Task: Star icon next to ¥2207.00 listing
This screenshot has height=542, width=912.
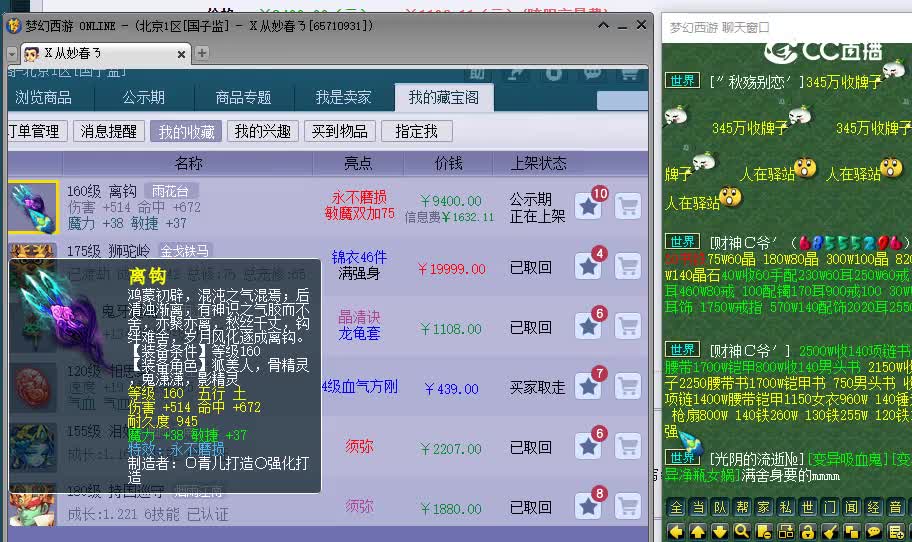Action: pos(589,446)
